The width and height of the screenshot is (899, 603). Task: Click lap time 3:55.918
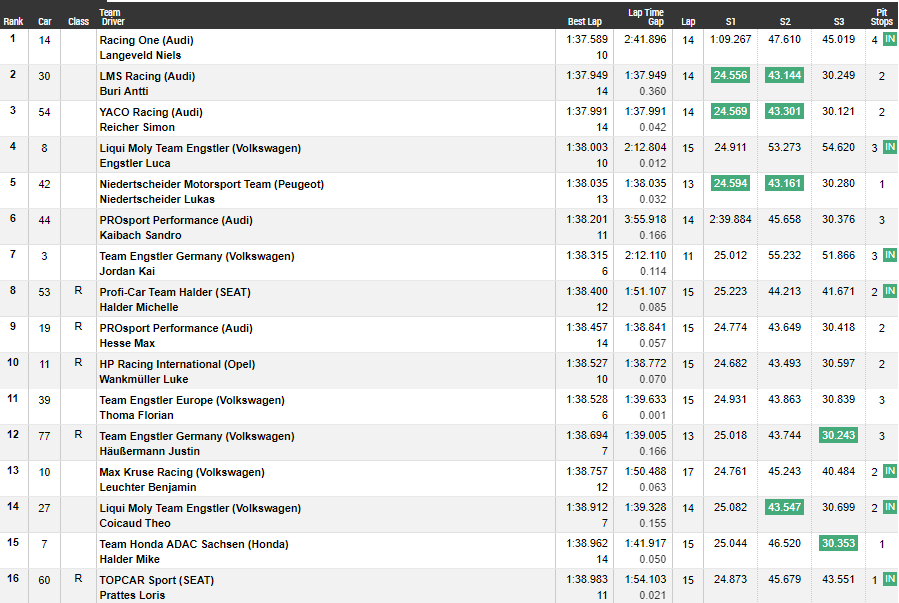point(645,220)
